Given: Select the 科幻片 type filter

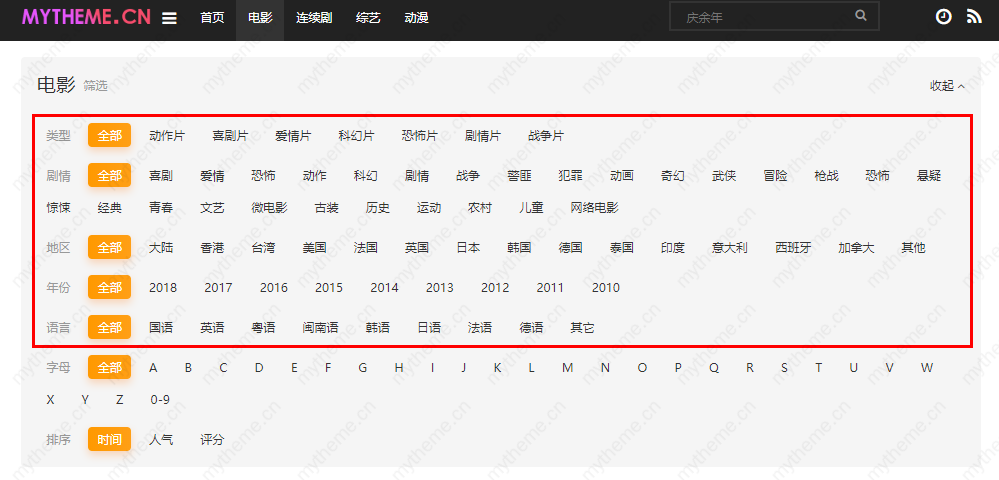Looking at the screenshot, I should (x=356, y=136).
